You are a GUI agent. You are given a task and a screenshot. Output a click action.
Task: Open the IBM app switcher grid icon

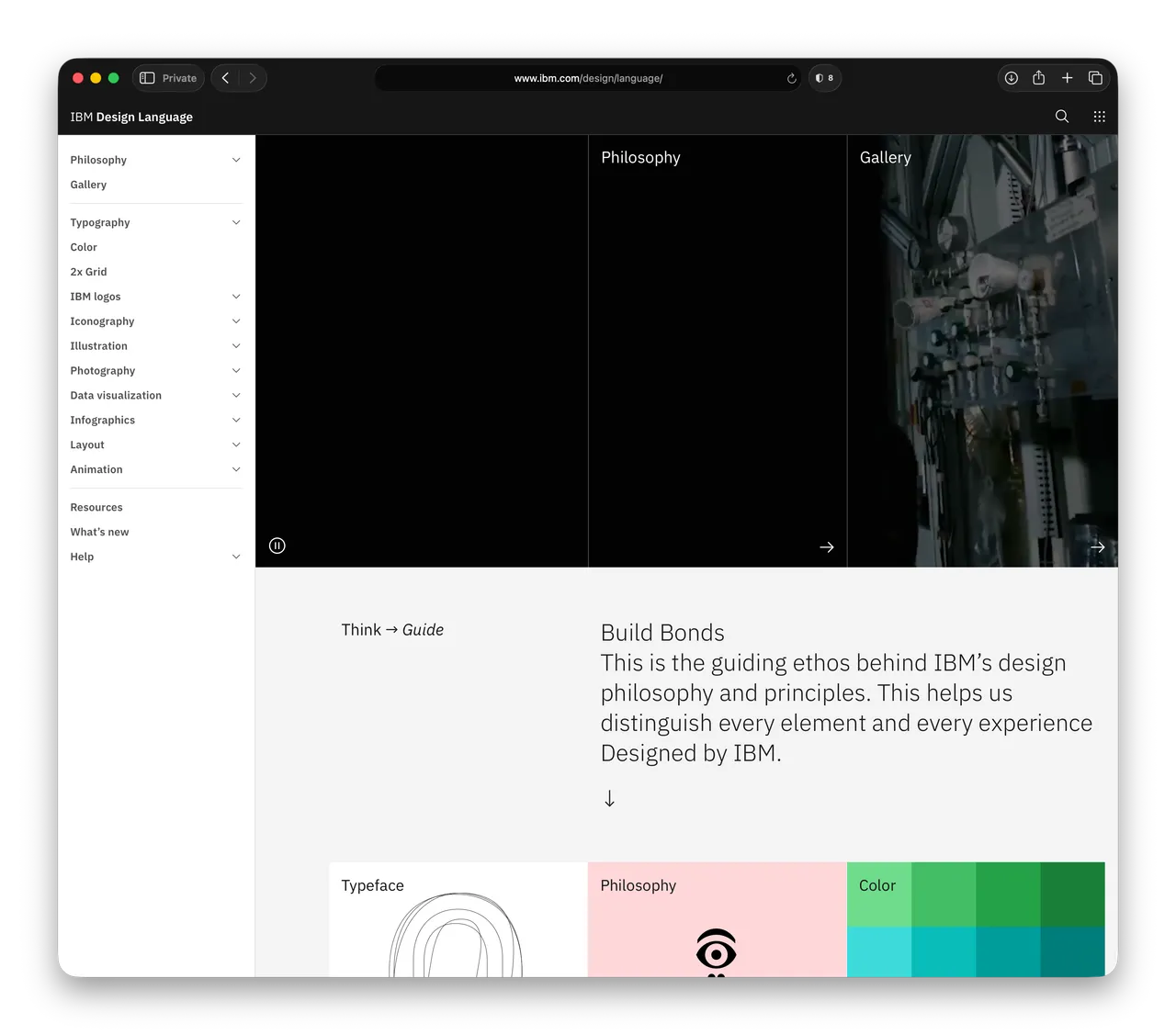(x=1099, y=117)
